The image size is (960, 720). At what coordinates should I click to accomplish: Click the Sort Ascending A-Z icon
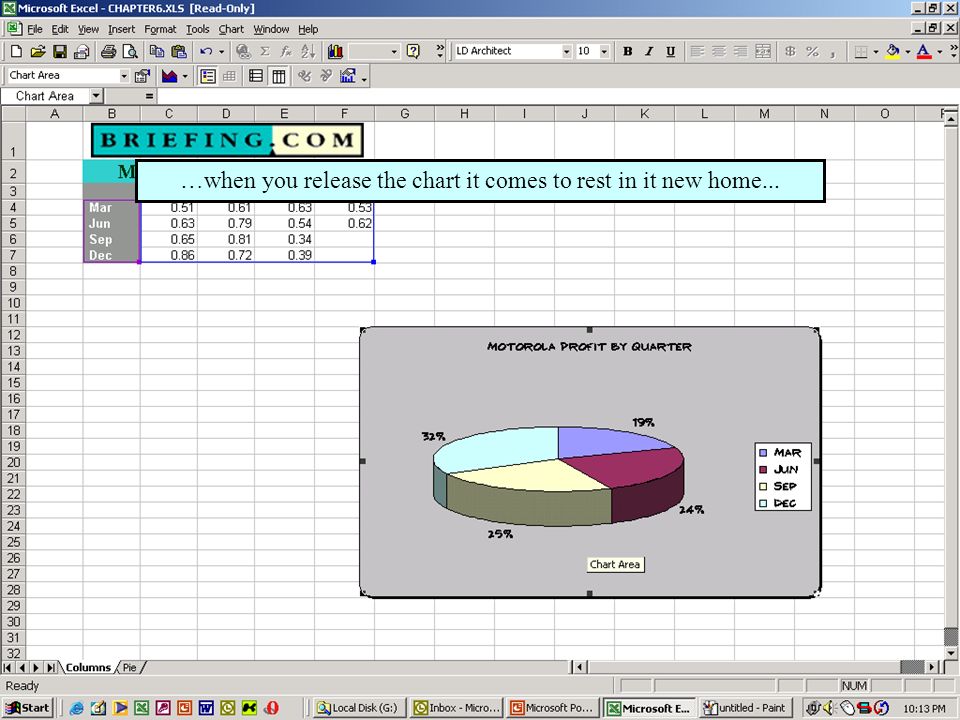[x=308, y=51]
